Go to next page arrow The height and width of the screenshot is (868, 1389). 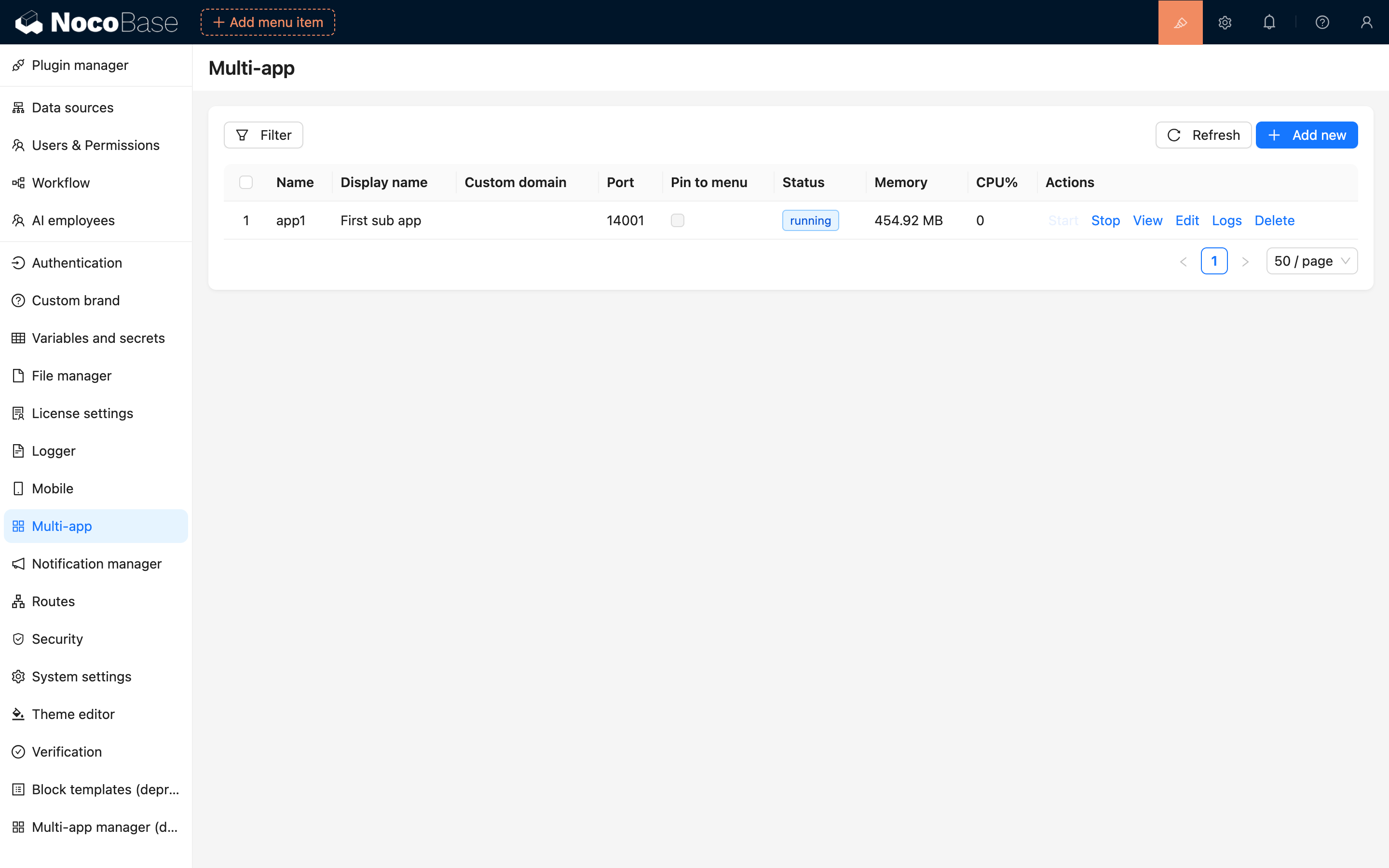tap(1245, 262)
